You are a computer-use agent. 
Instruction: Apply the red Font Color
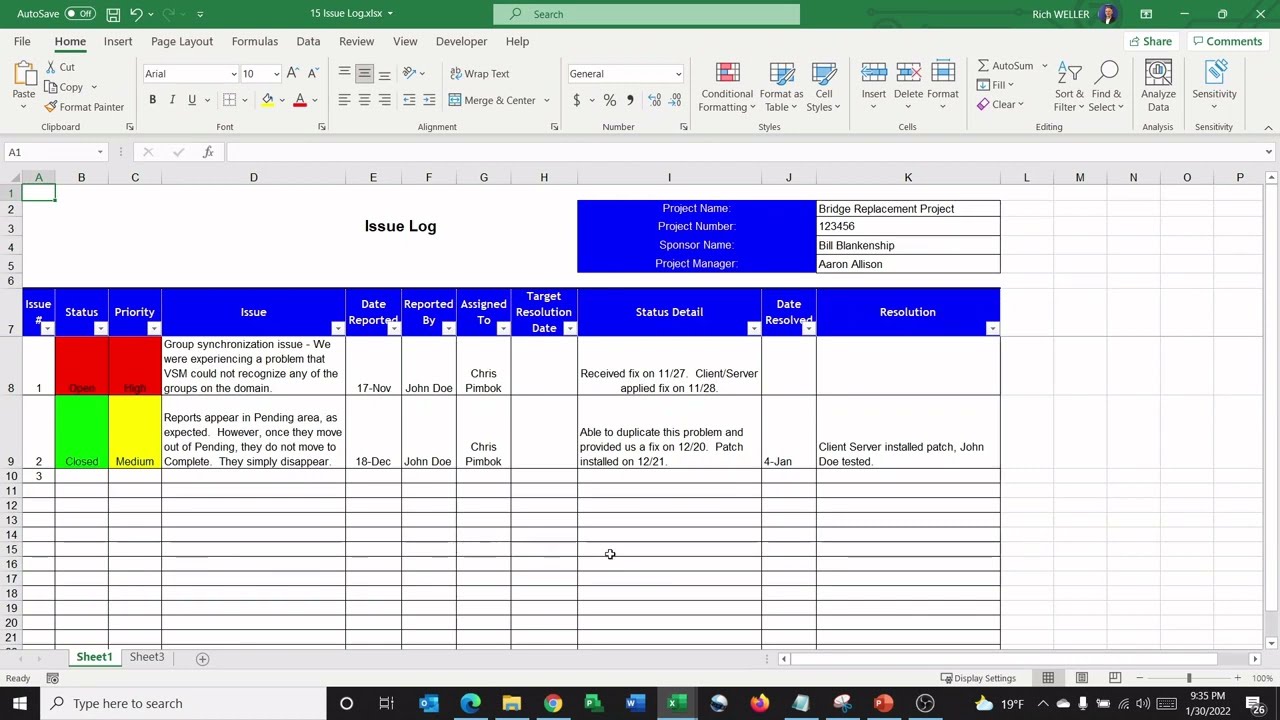(299, 100)
